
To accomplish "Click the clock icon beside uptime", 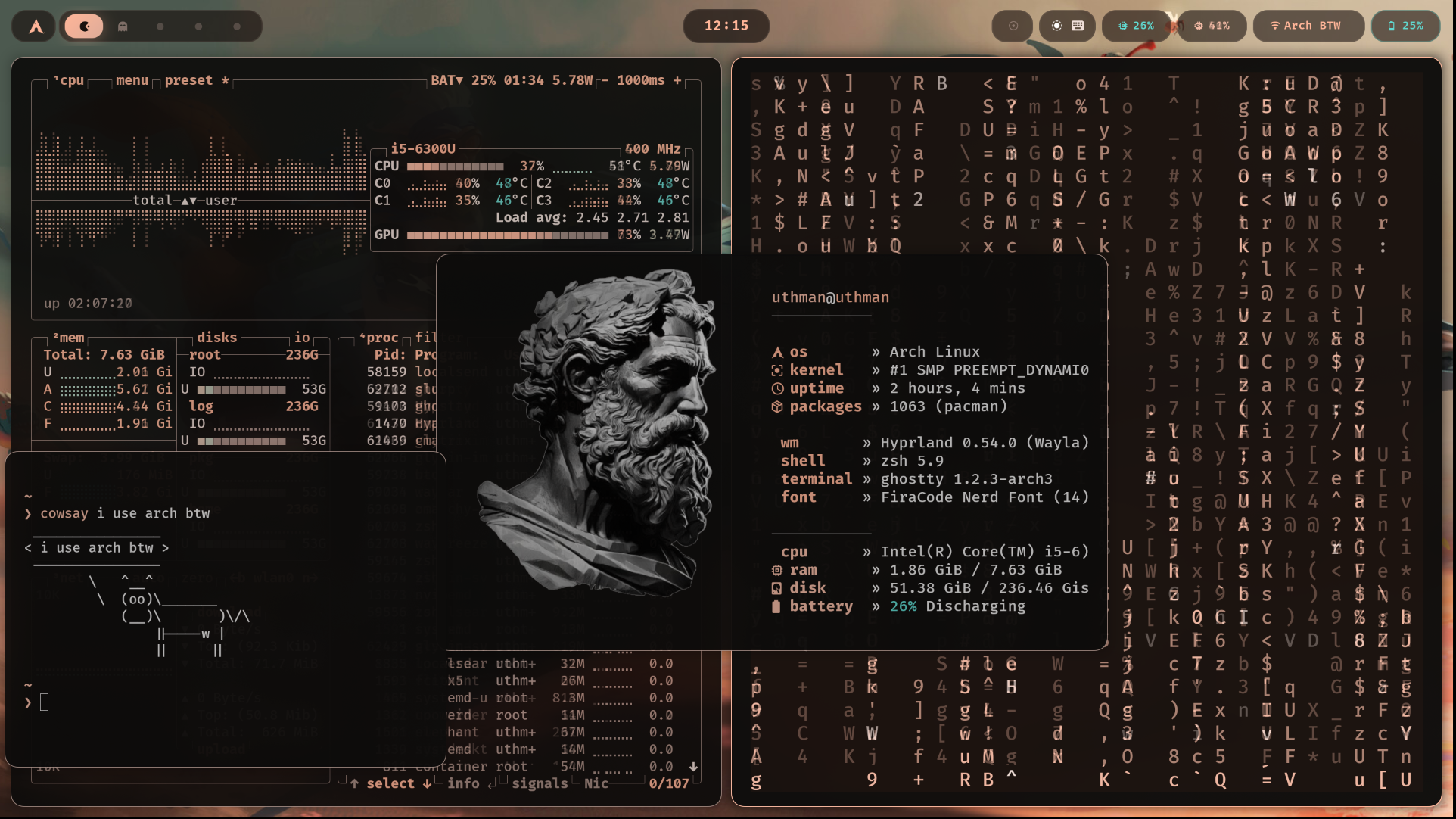I will click(777, 388).
